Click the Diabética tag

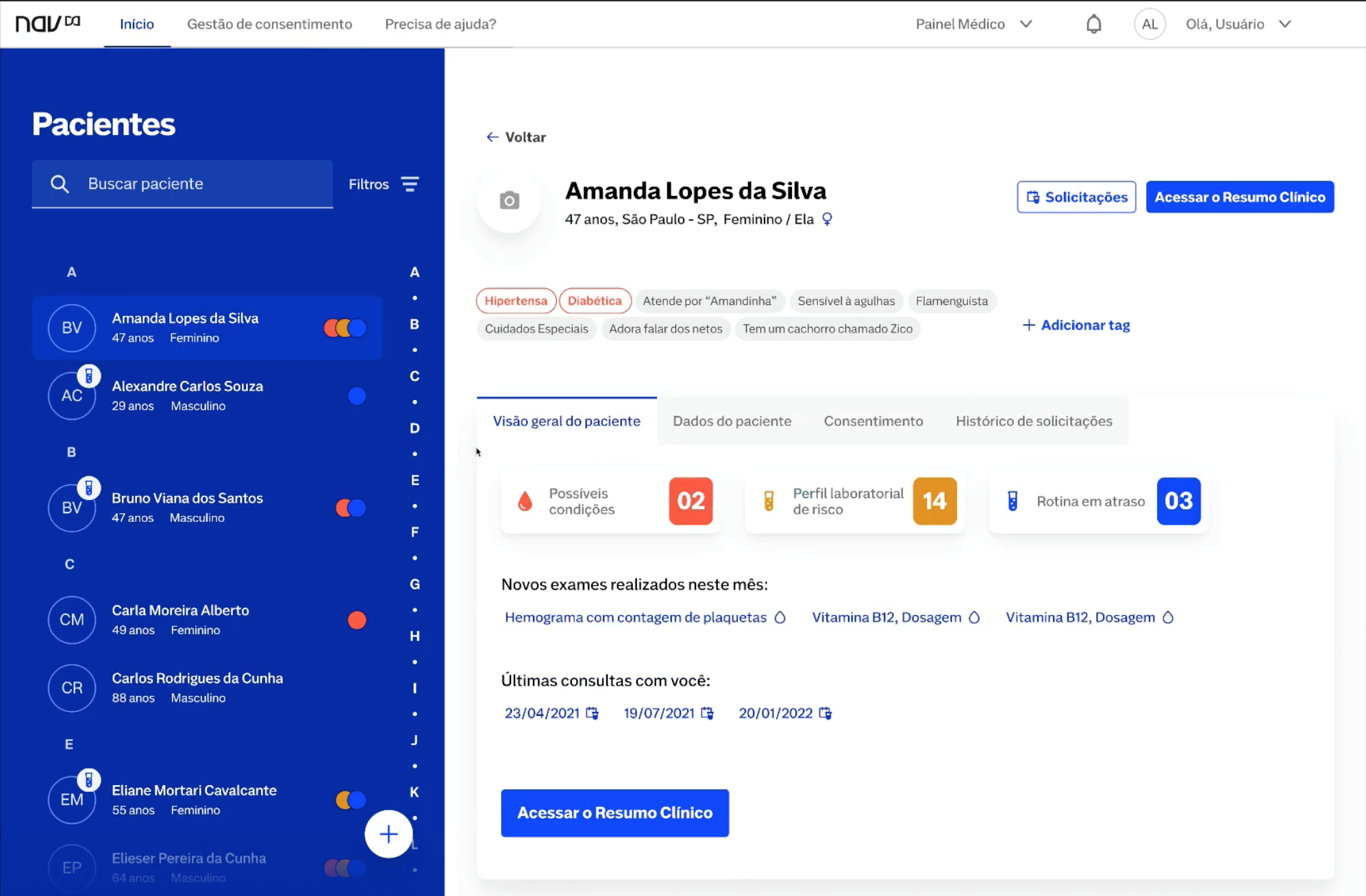tap(594, 301)
